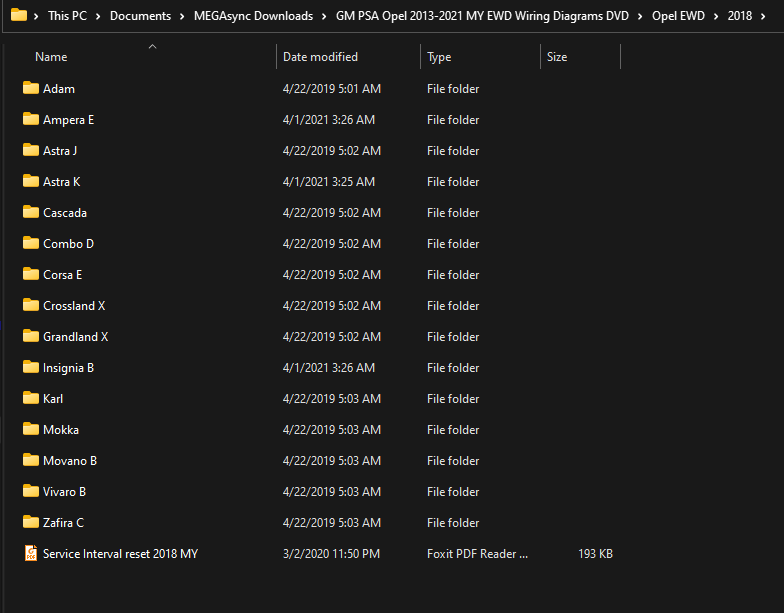Select the Astra K folder name

pos(62,182)
